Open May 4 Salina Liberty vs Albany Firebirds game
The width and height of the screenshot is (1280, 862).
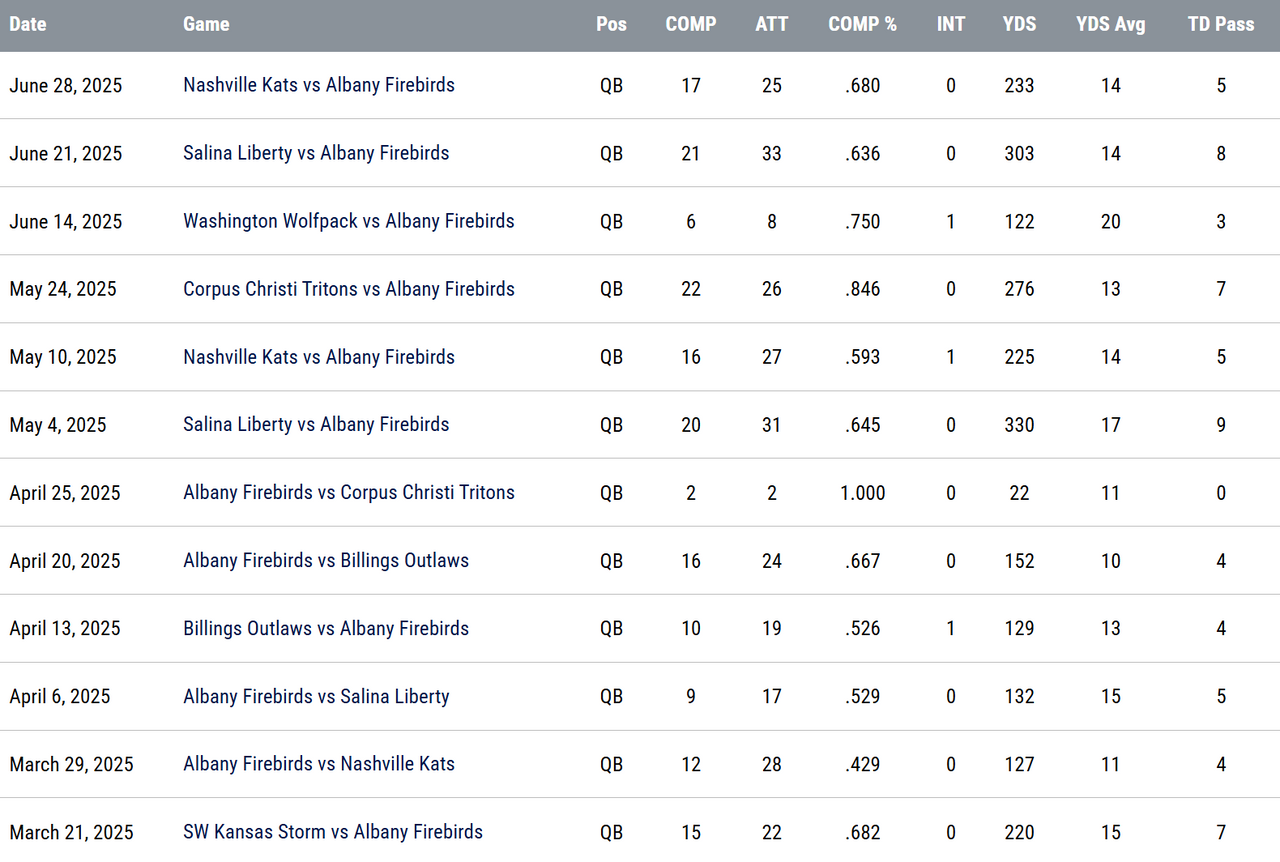coord(316,425)
